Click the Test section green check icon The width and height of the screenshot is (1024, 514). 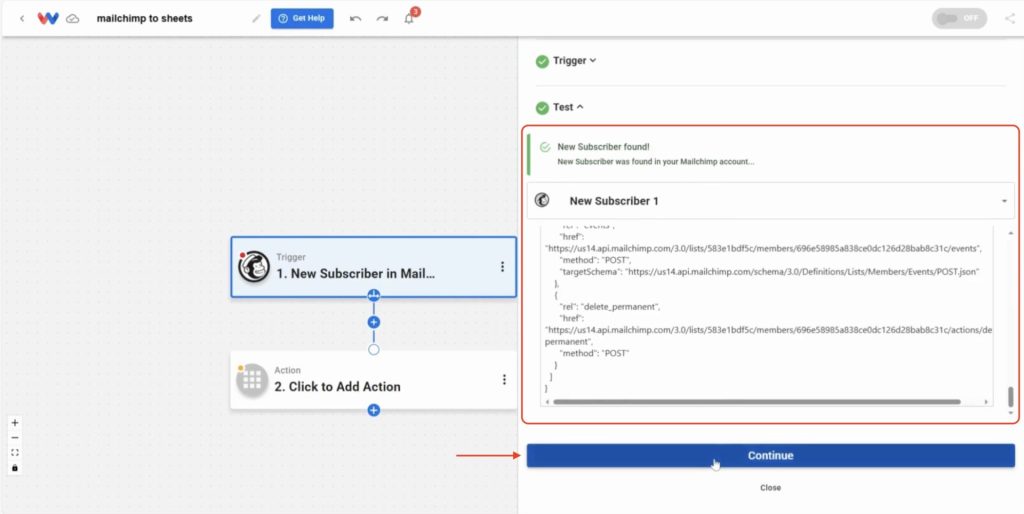pos(542,108)
